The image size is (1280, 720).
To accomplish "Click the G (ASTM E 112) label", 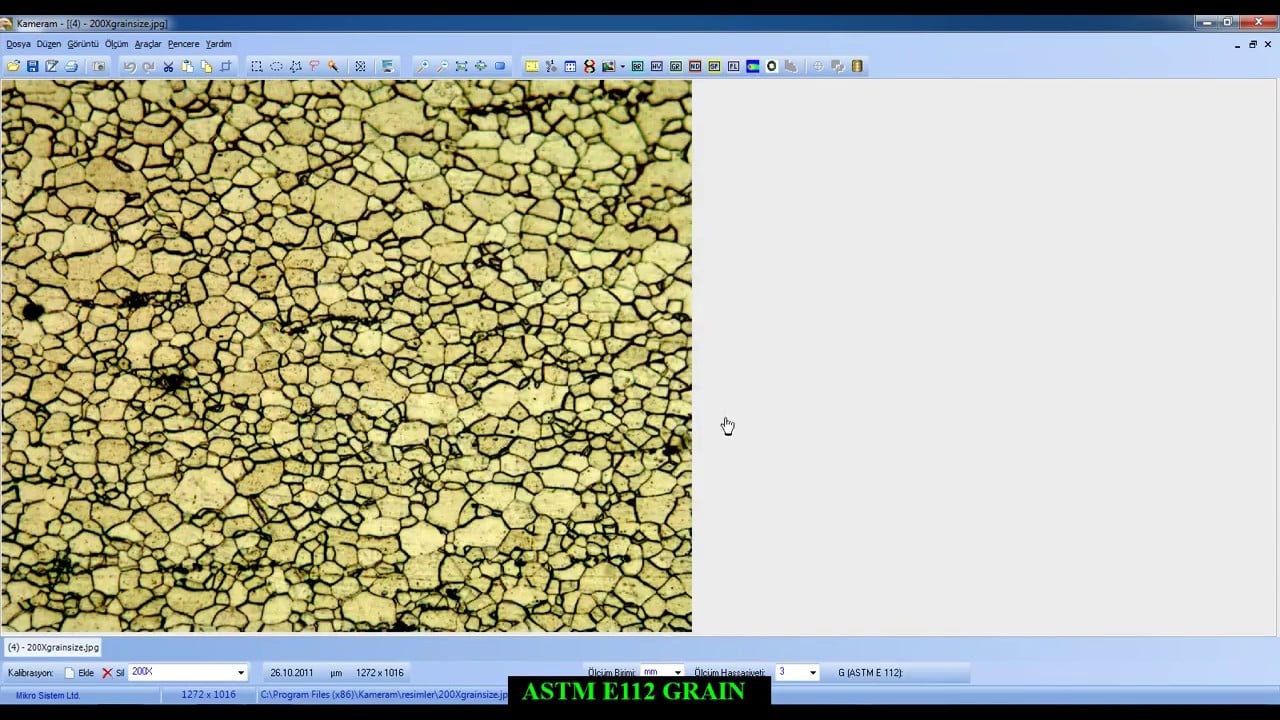I will 870,673.
